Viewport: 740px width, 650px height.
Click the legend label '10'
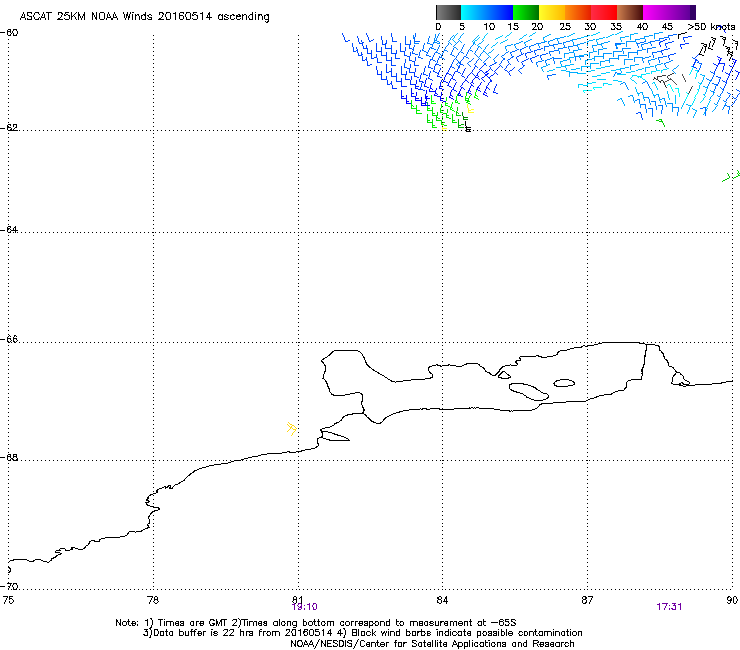point(489,27)
